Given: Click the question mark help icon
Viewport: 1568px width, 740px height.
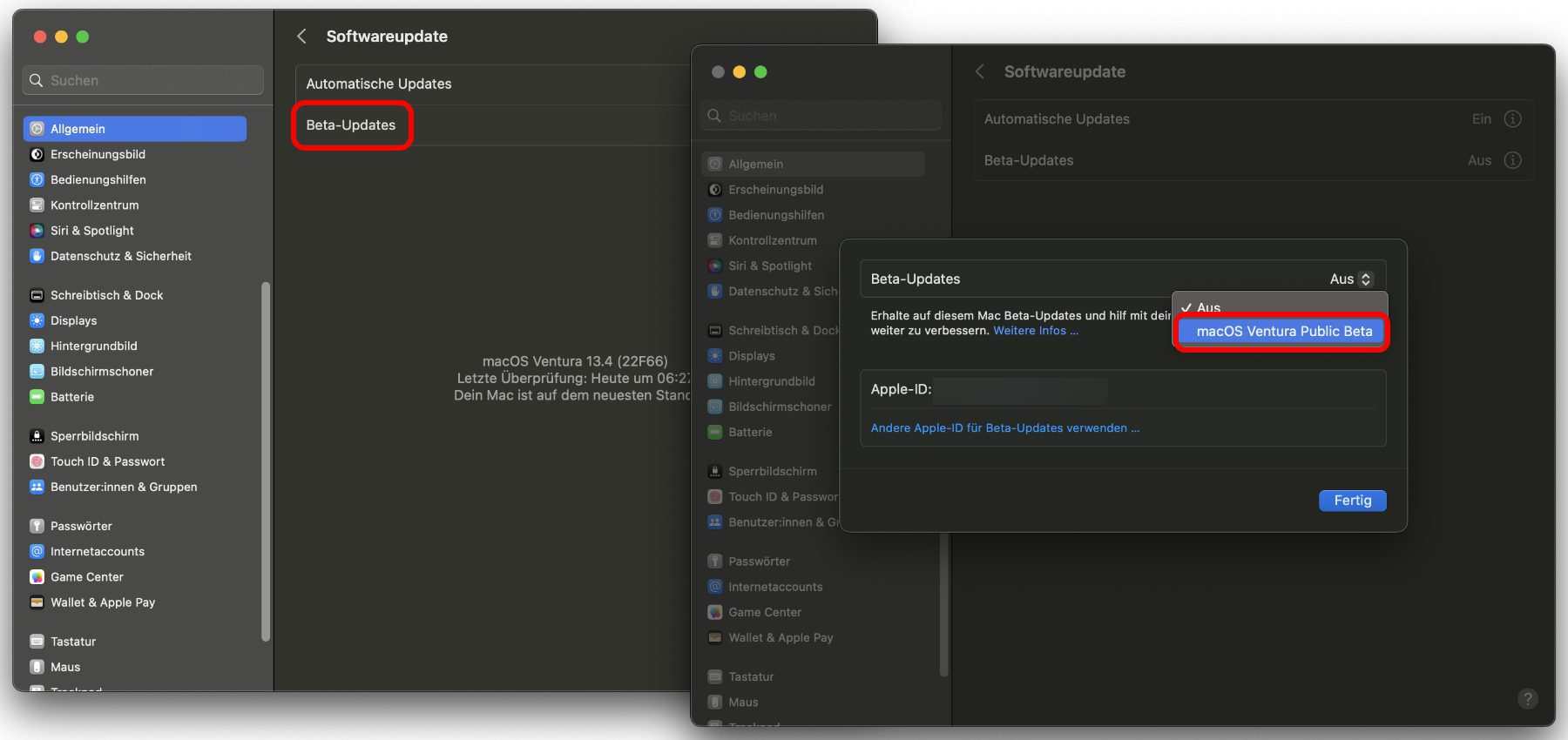Looking at the screenshot, I should coord(1527,698).
